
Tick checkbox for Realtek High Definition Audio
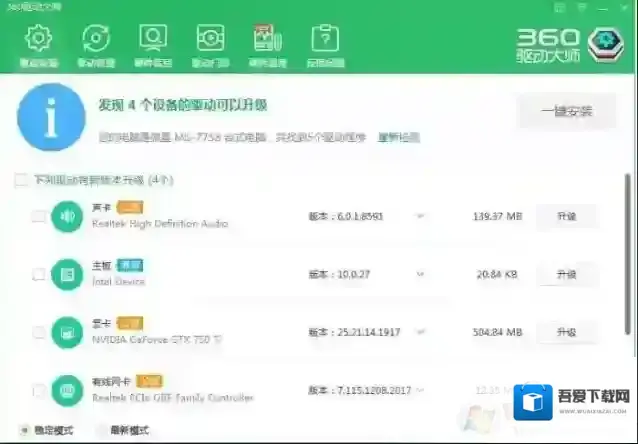pos(38,216)
